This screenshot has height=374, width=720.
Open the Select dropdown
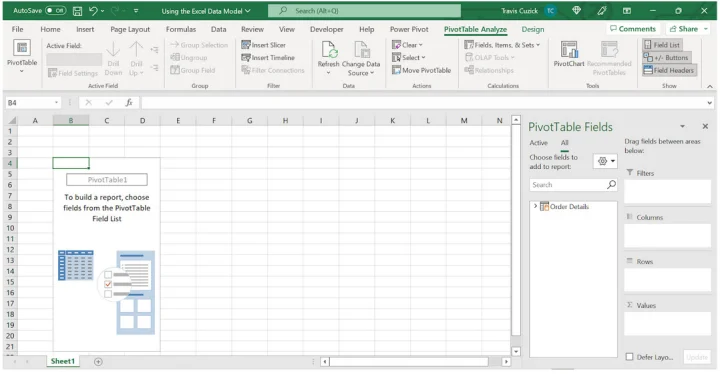[409, 57]
